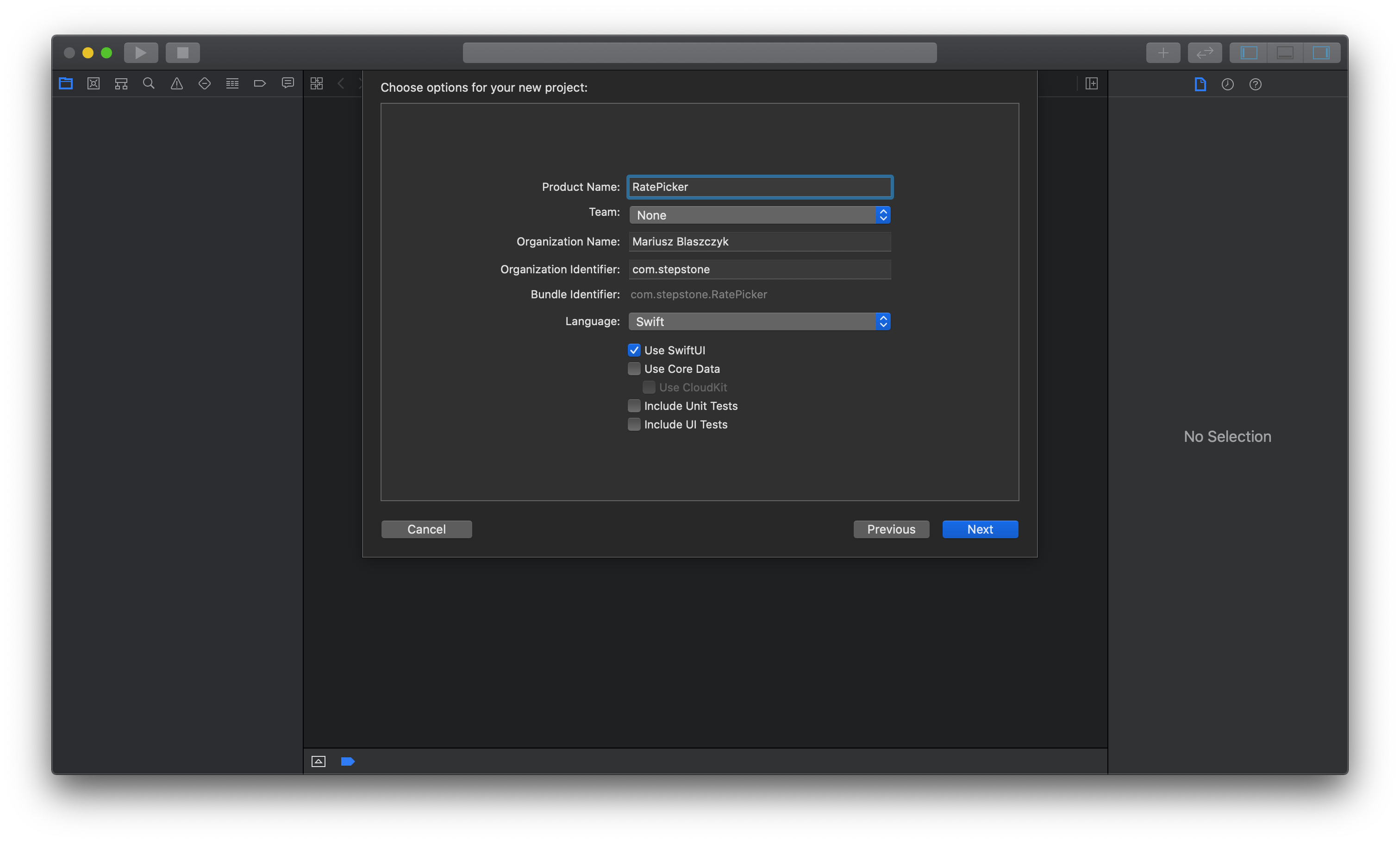Switch to the History inspector tab
The width and height of the screenshot is (1400, 843).
click(1227, 84)
